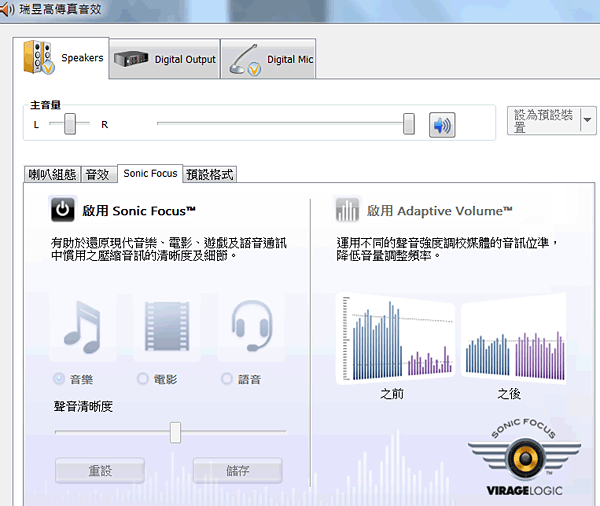Click the headset voice icon
Screen dimensions: 600x506
251,326
